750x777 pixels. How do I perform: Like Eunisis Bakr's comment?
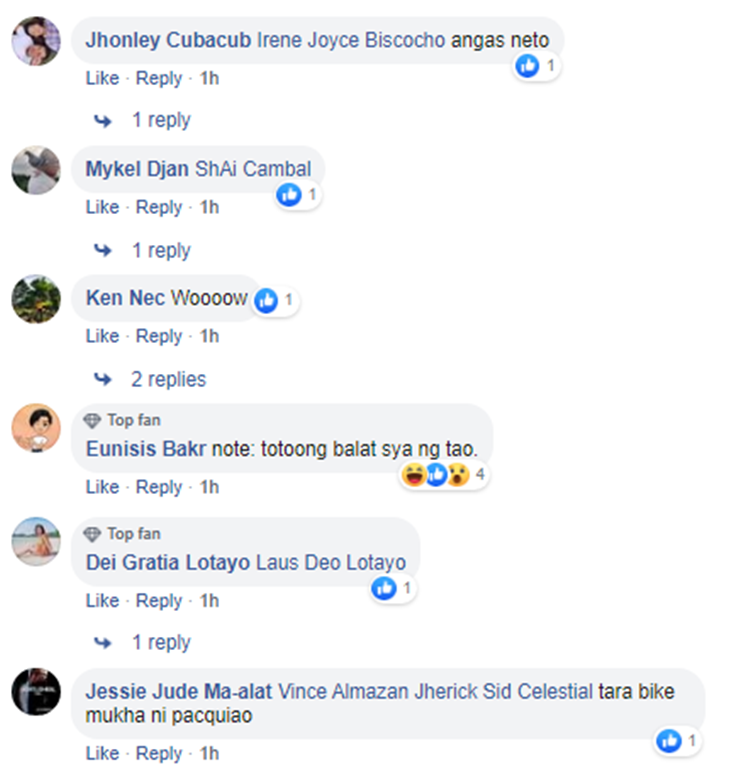click(x=103, y=487)
